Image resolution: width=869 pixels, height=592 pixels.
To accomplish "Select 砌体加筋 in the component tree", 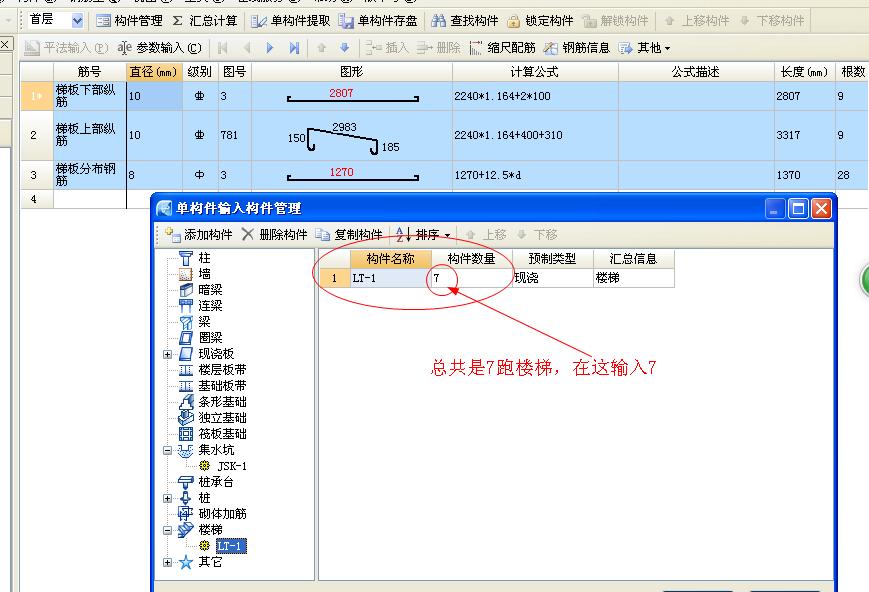I will 222,514.
